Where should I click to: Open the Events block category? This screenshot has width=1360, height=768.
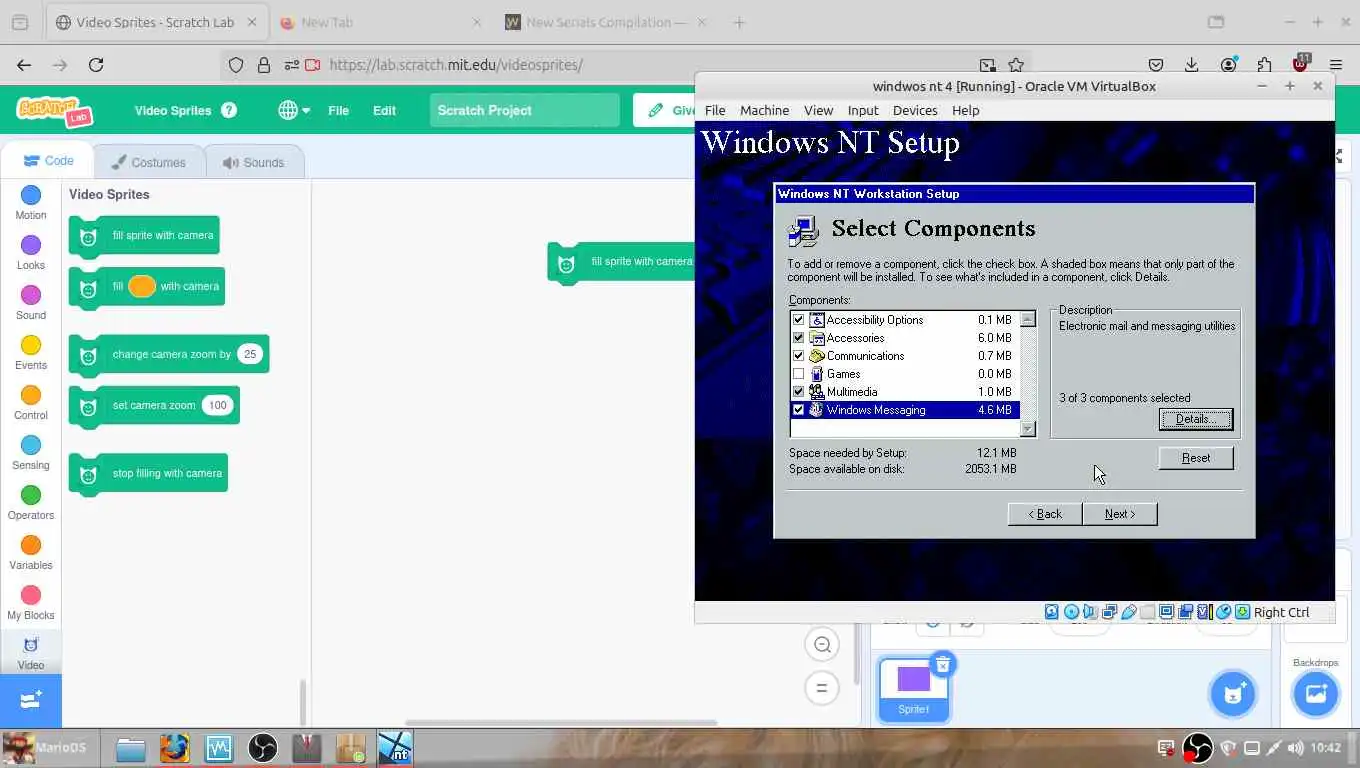(31, 352)
